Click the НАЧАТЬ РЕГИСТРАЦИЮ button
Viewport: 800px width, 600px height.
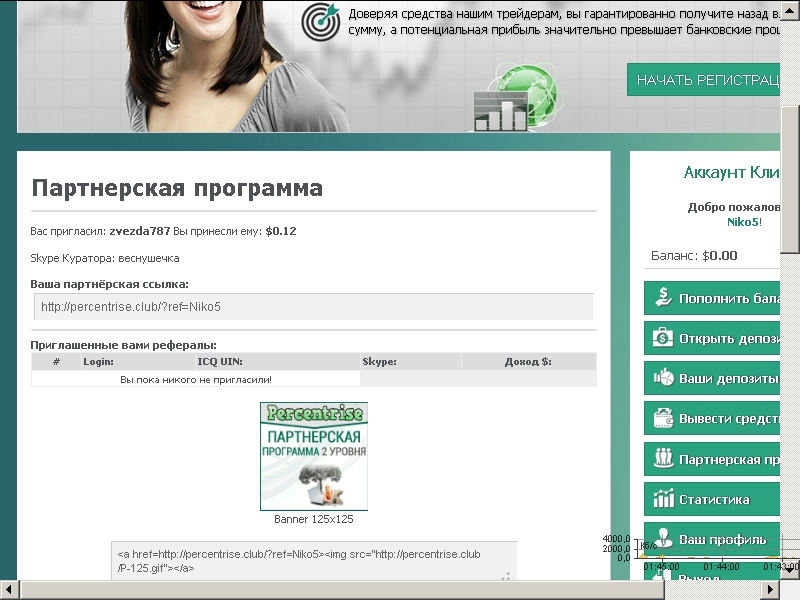pyautogui.click(x=703, y=80)
